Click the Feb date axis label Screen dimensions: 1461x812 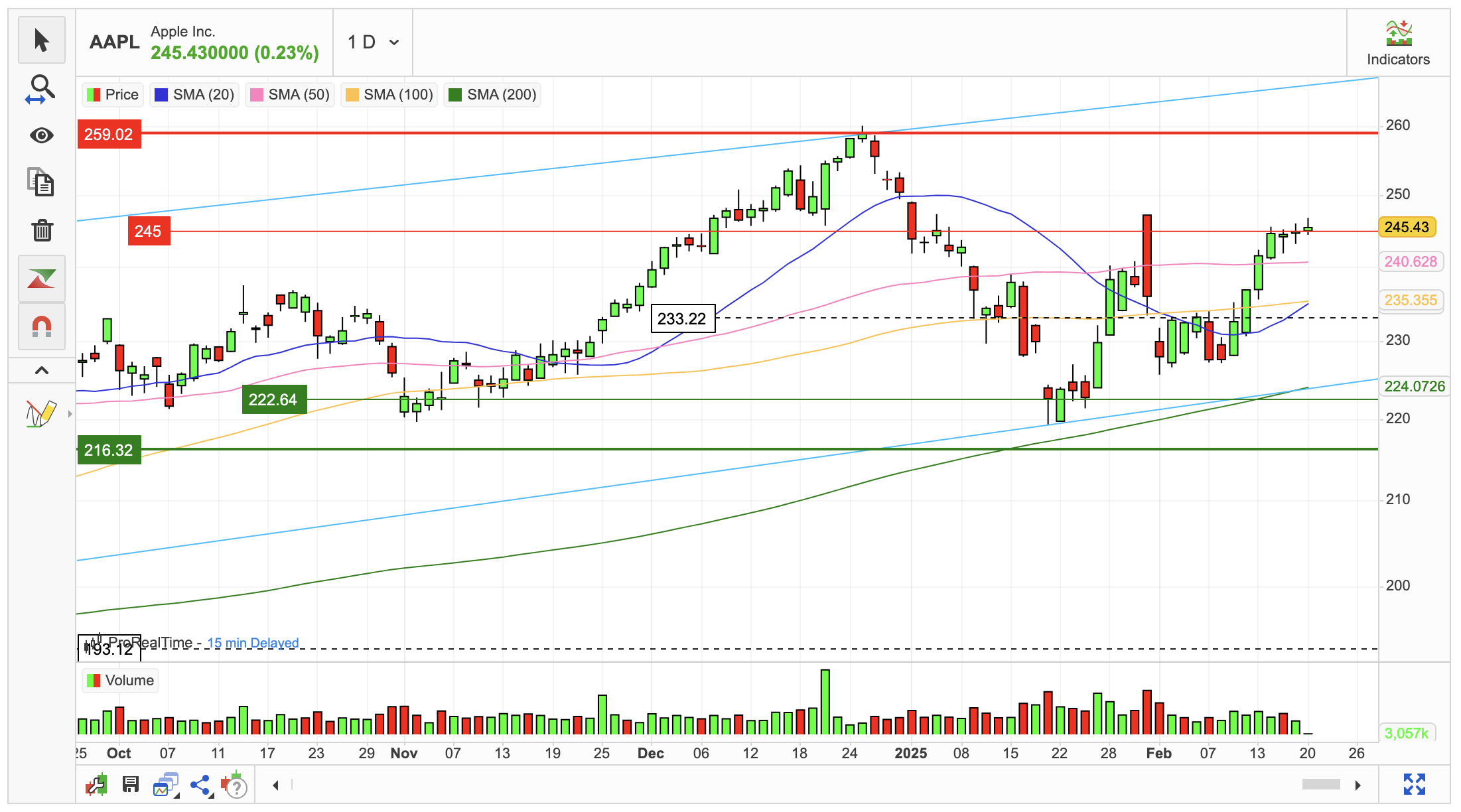1158,754
